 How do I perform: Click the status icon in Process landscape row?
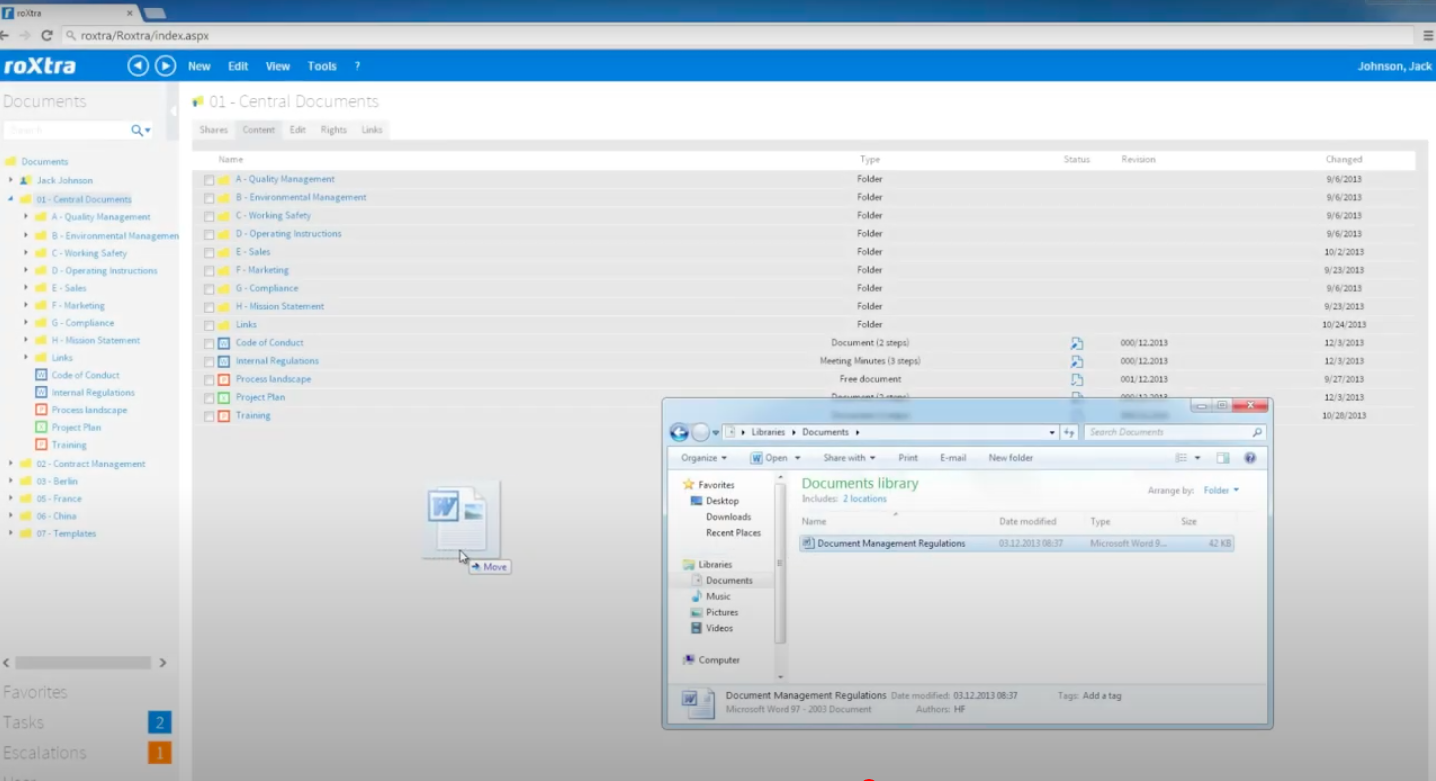1077,379
